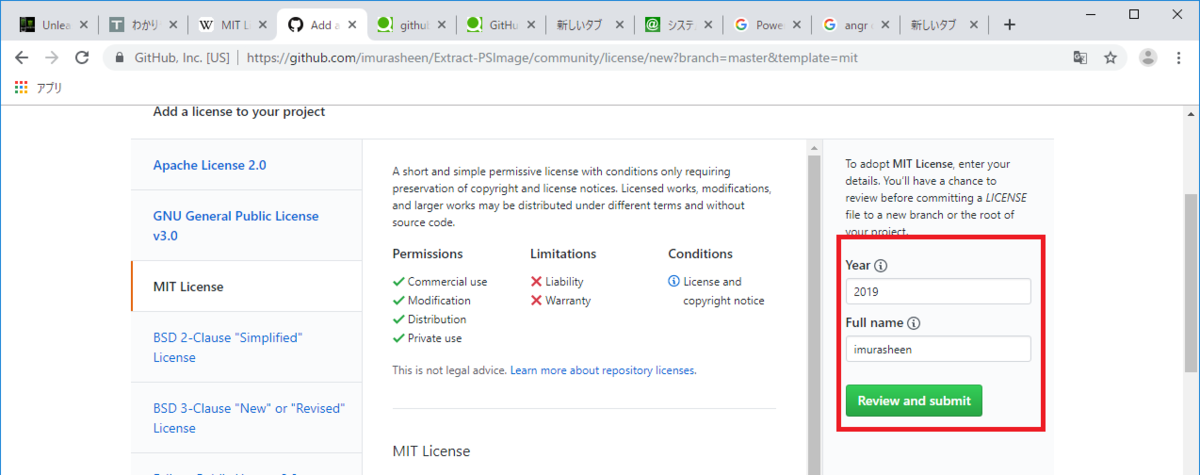The width and height of the screenshot is (1200, 475).
Task: Click the 'Private use' permission text
Action: pos(435,338)
